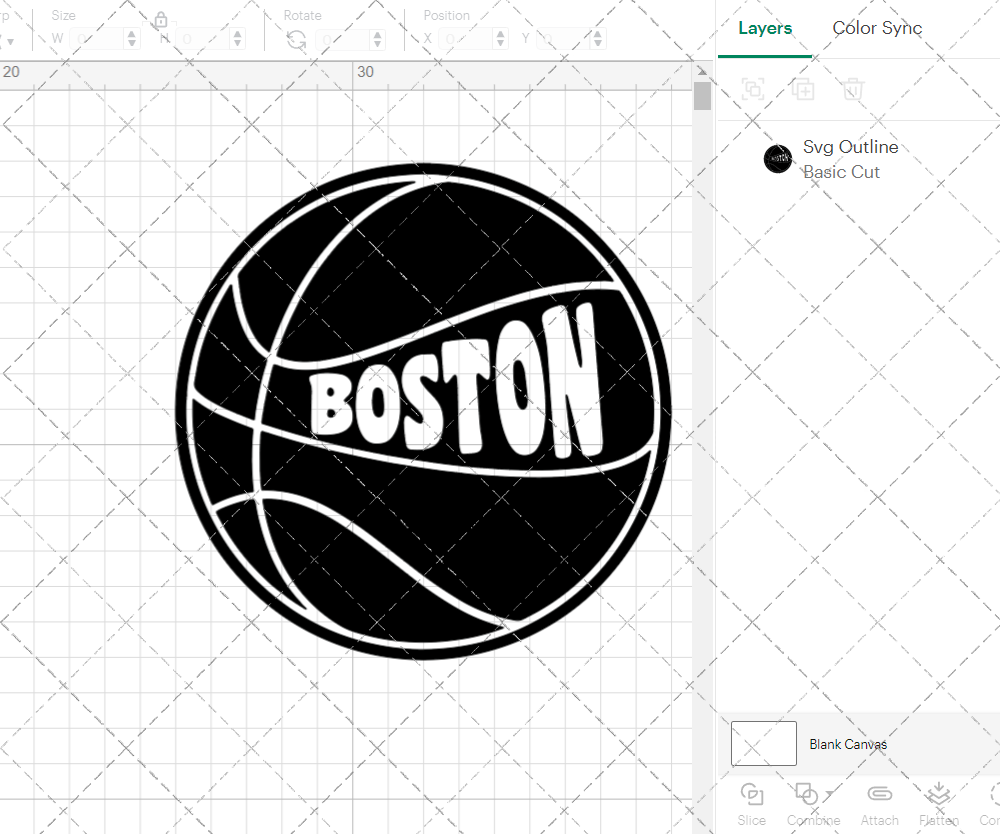Screen dimensions: 1000x834
Task: Click the Combine tool icon
Action: (807, 794)
